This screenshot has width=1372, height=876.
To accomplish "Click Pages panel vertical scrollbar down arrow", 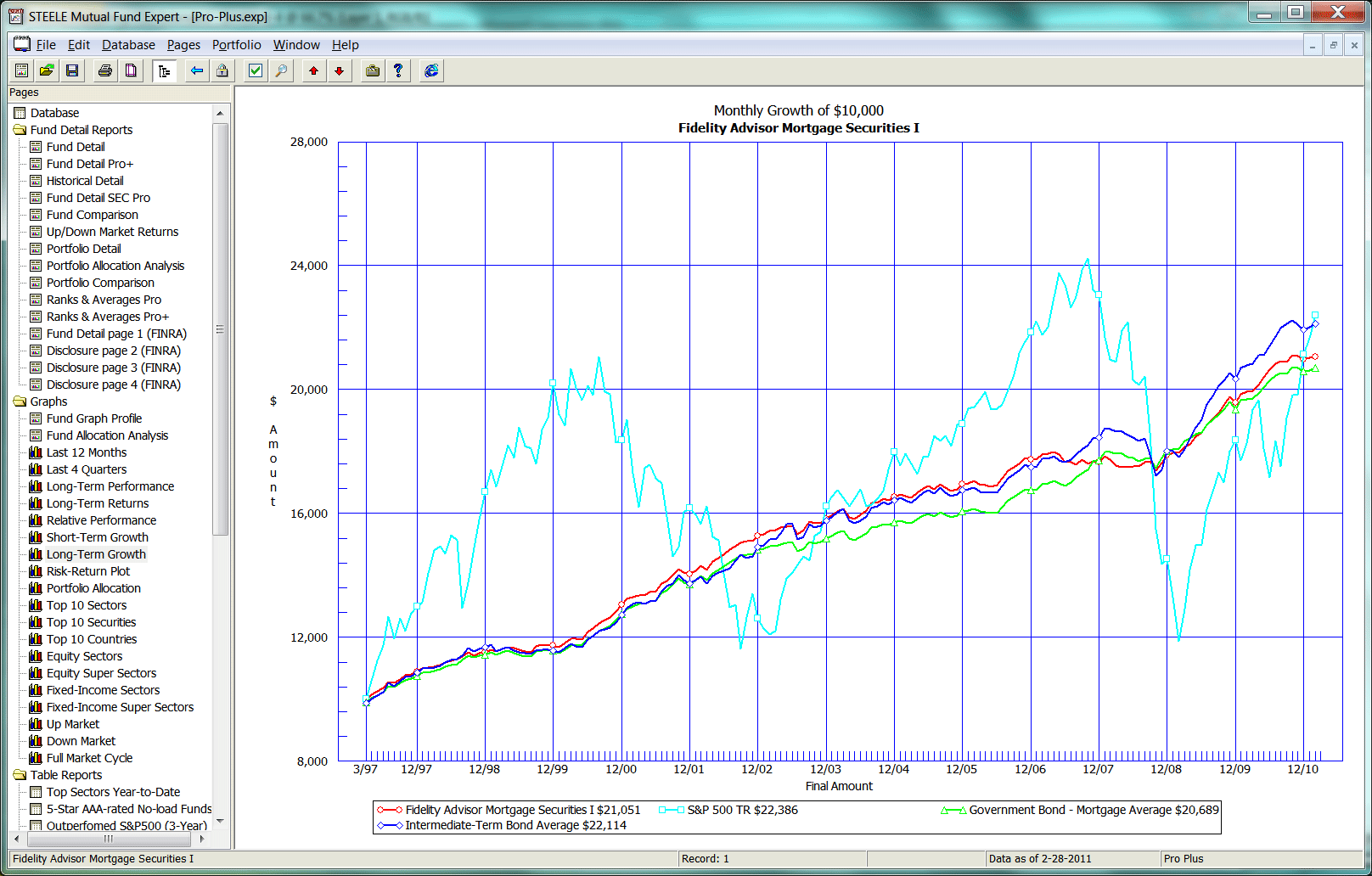I will pos(220,821).
